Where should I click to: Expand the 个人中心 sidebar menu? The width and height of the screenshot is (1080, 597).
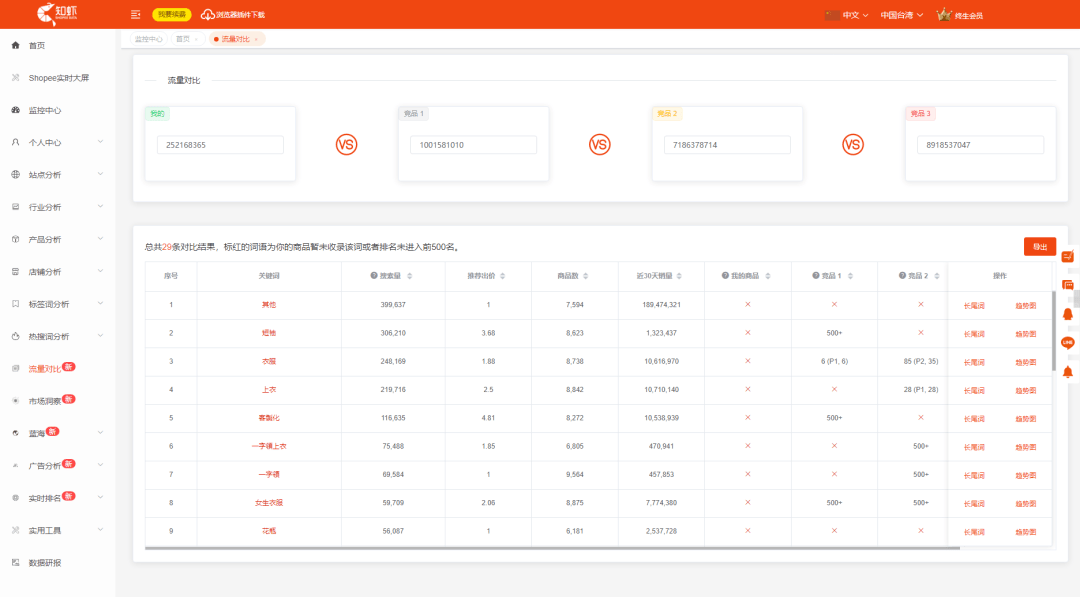coord(57,143)
